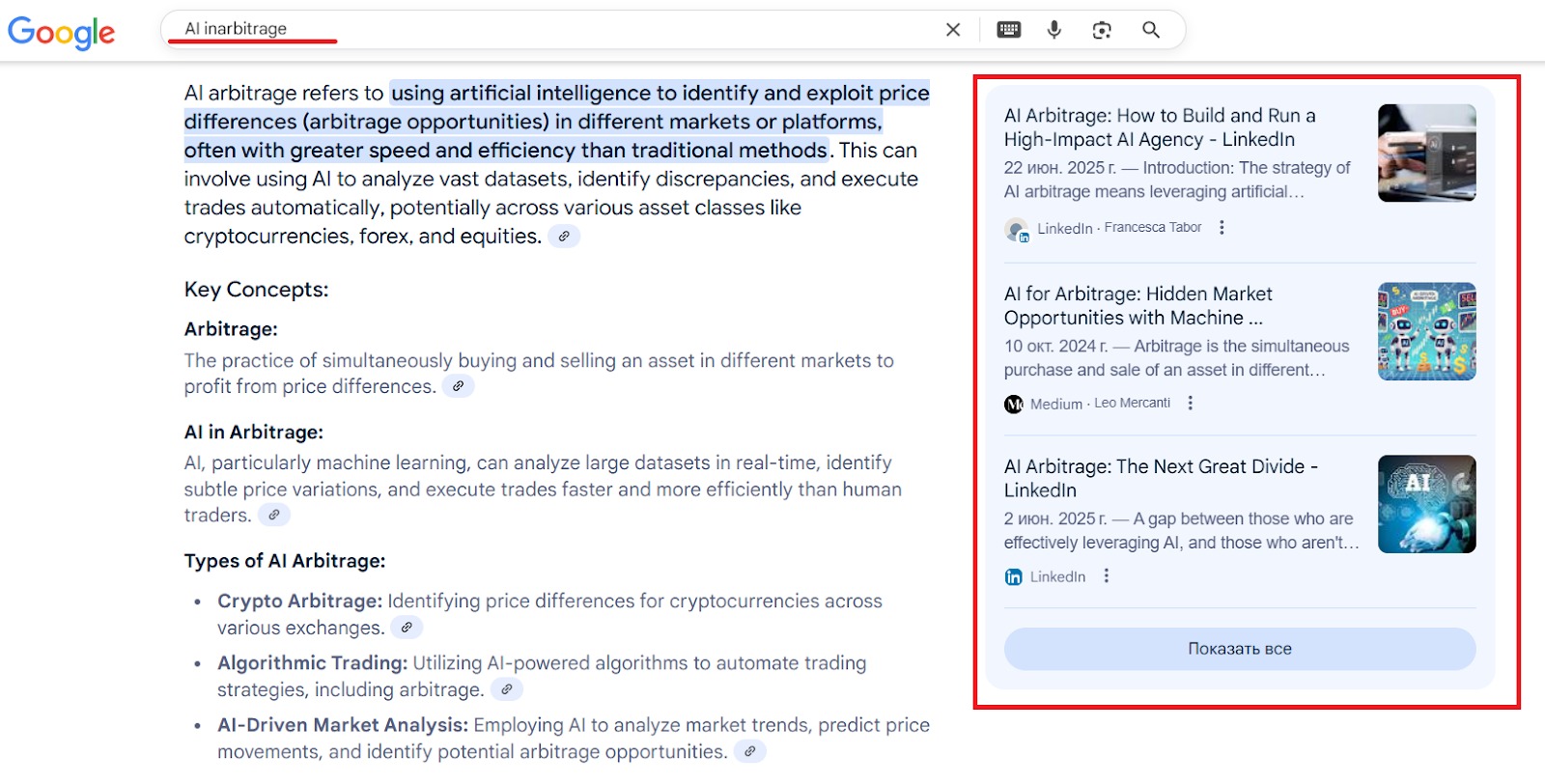Click 'Francesca Tabor' author name

[1153, 228]
